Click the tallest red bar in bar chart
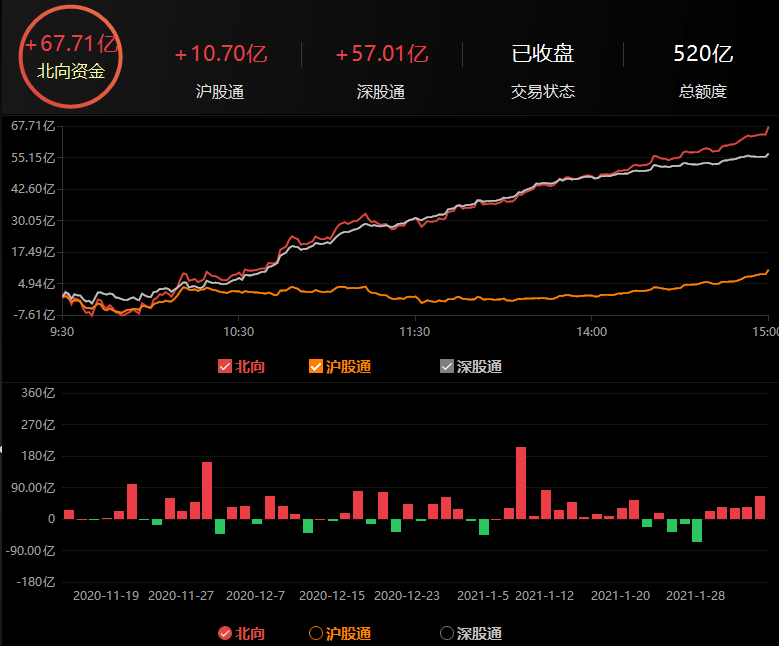 [x=521, y=483]
